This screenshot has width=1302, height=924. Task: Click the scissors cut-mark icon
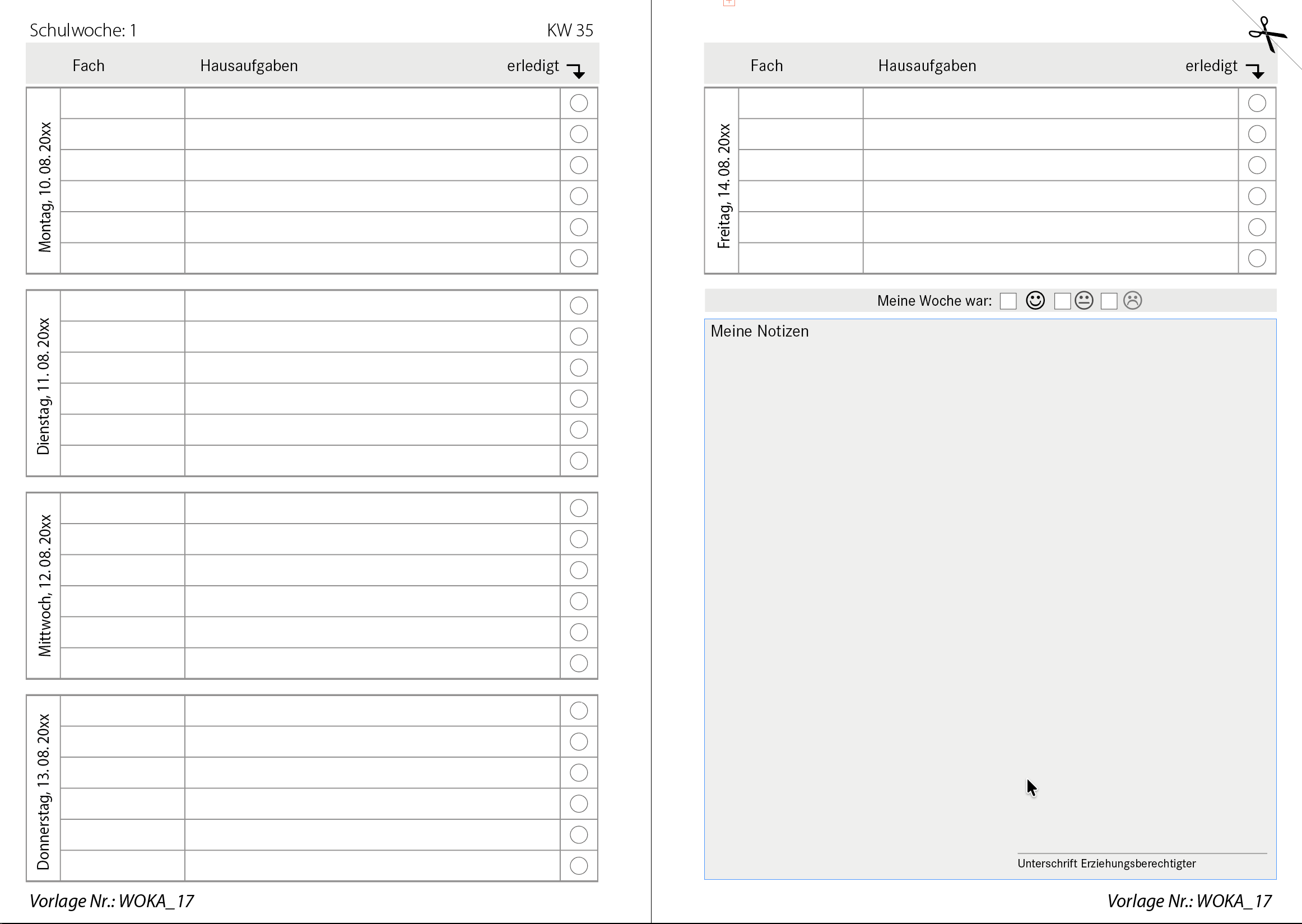click(x=1267, y=34)
